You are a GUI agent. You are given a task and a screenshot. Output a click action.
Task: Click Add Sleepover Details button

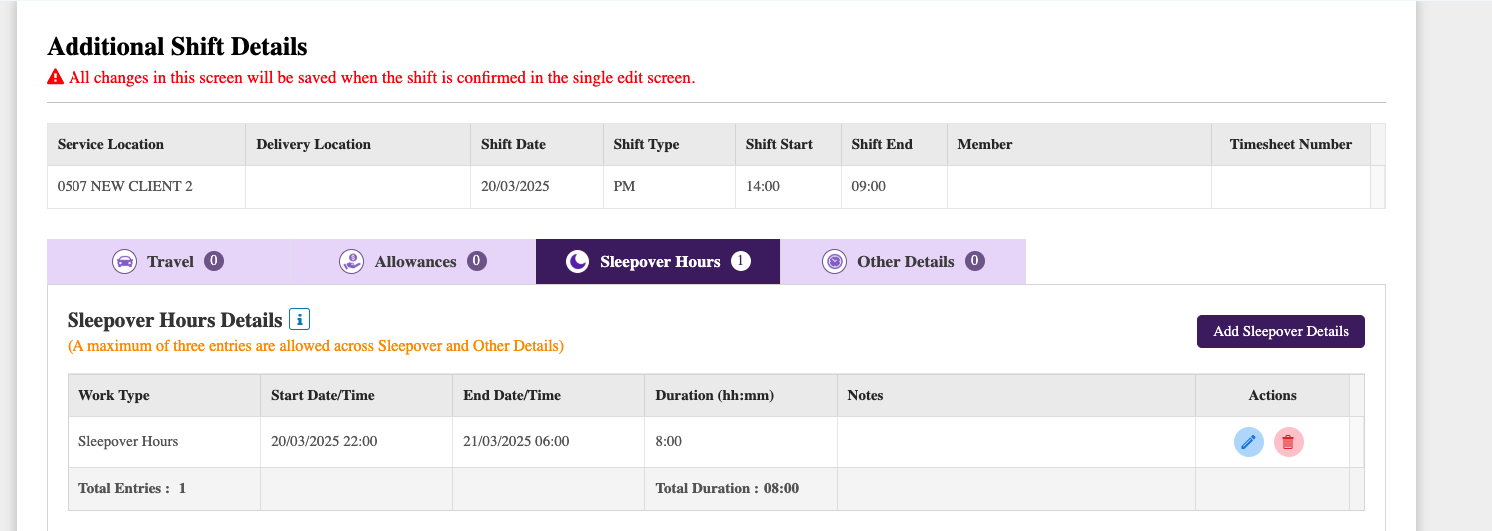(x=1281, y=331)
